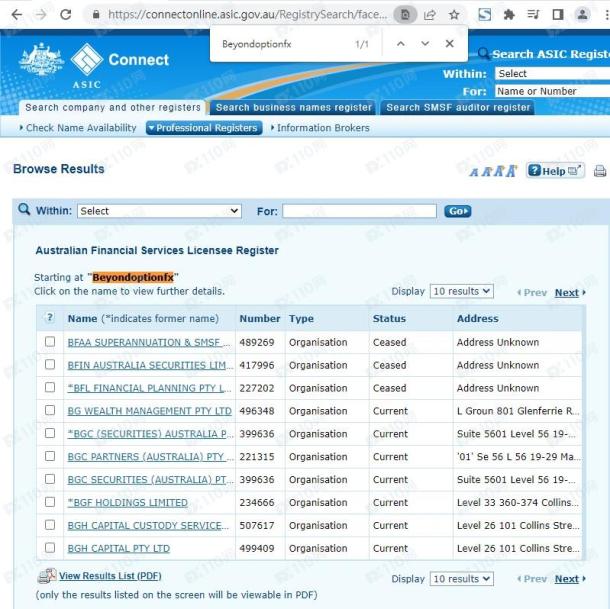The width and height of the screenshot is (610, 609).
Task: Tick checkbox for BFIN AUSTRALIA SECURITIES
Action: [50, 365]
